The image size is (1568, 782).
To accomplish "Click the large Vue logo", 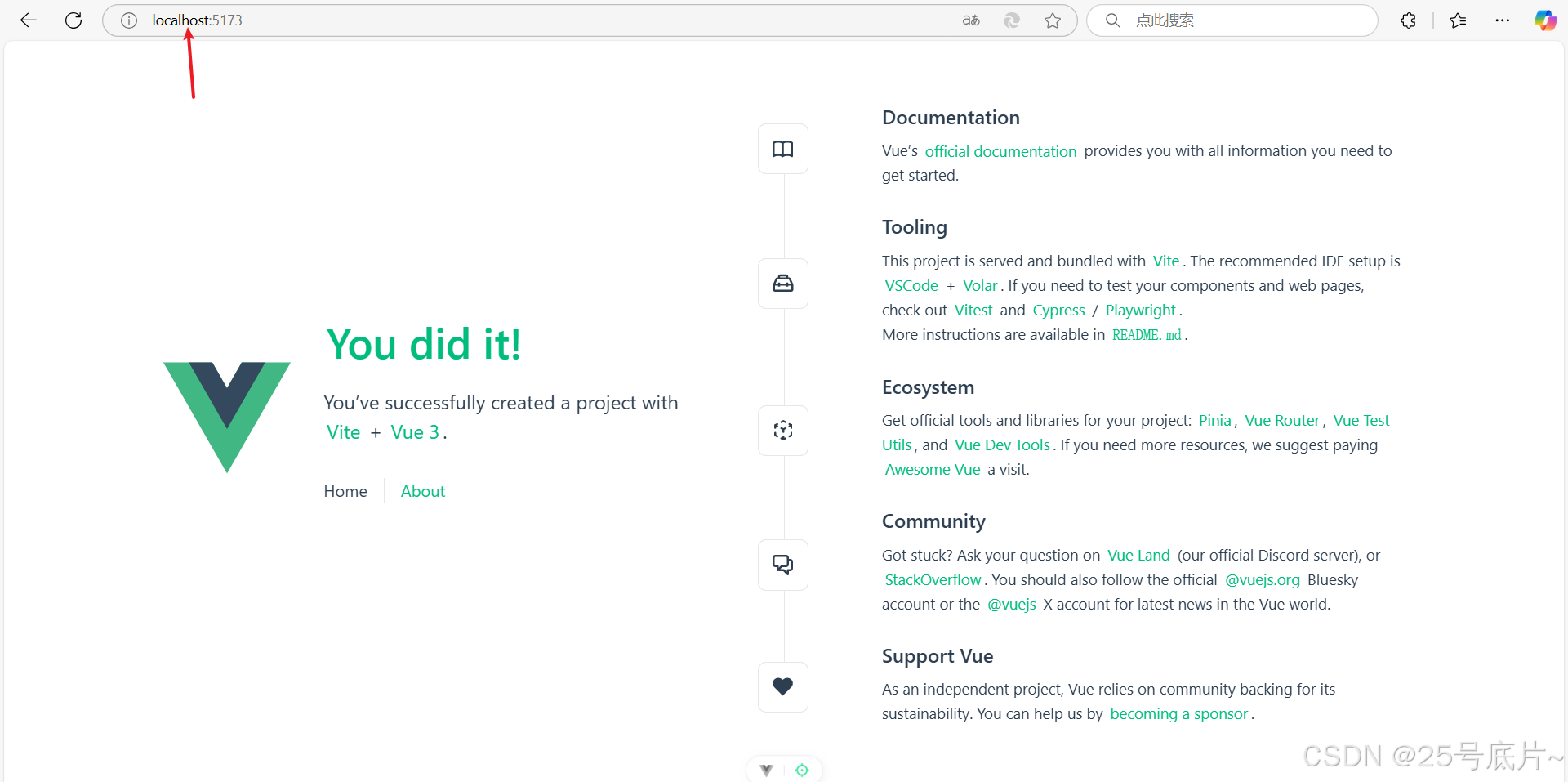I will [227, 417].
